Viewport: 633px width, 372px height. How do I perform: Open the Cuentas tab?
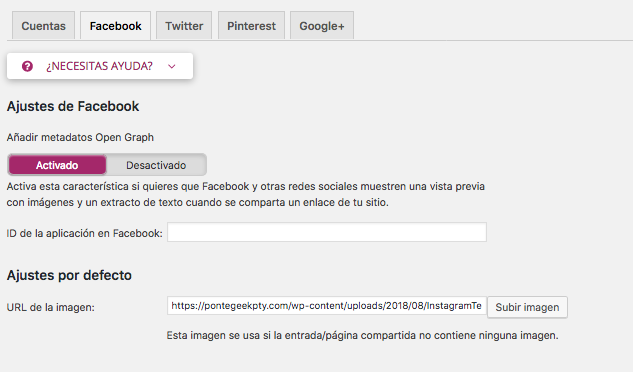pyautogui.click(x=43, y=25)
